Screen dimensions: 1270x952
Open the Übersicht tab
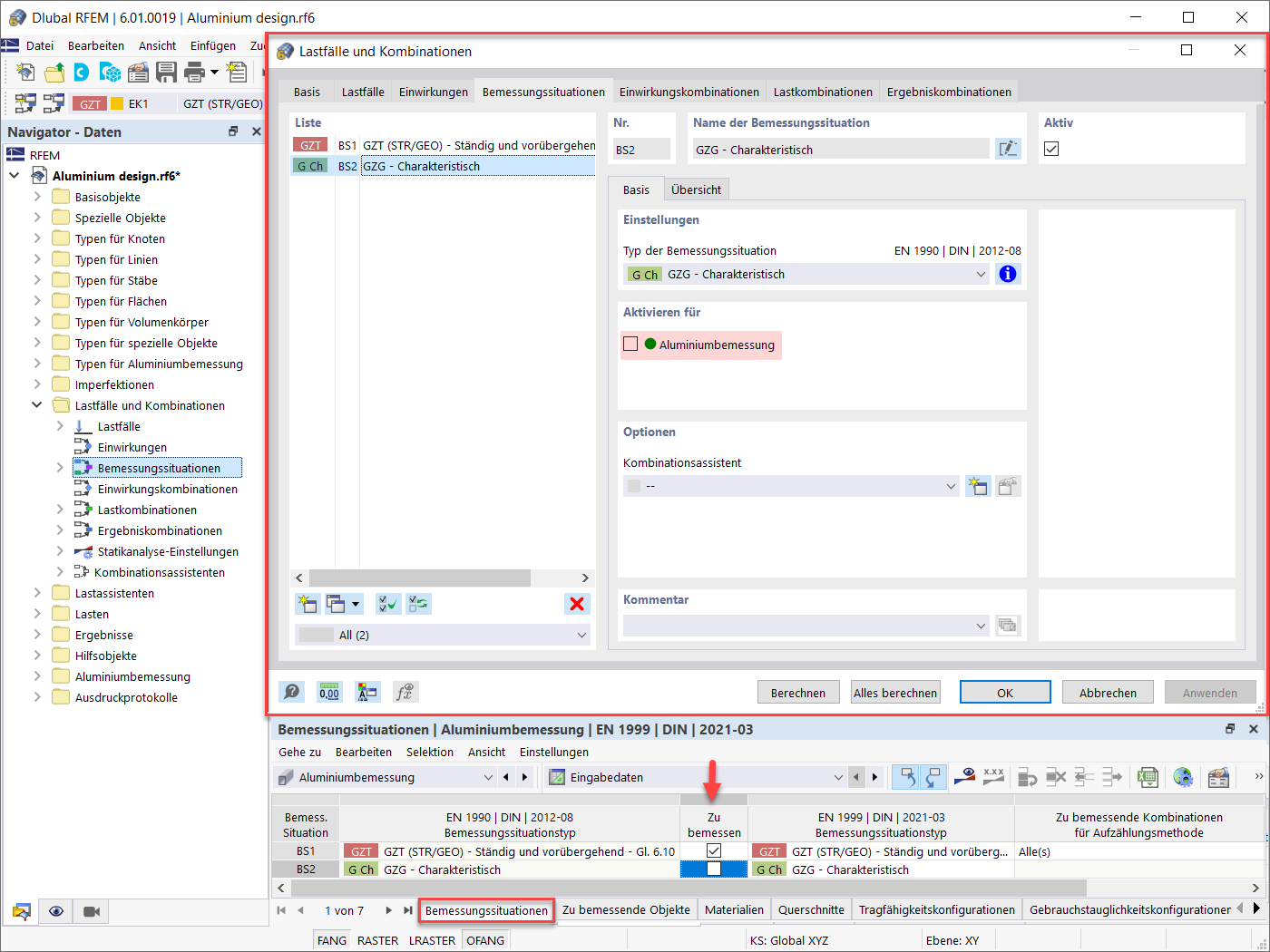[697, 189]
